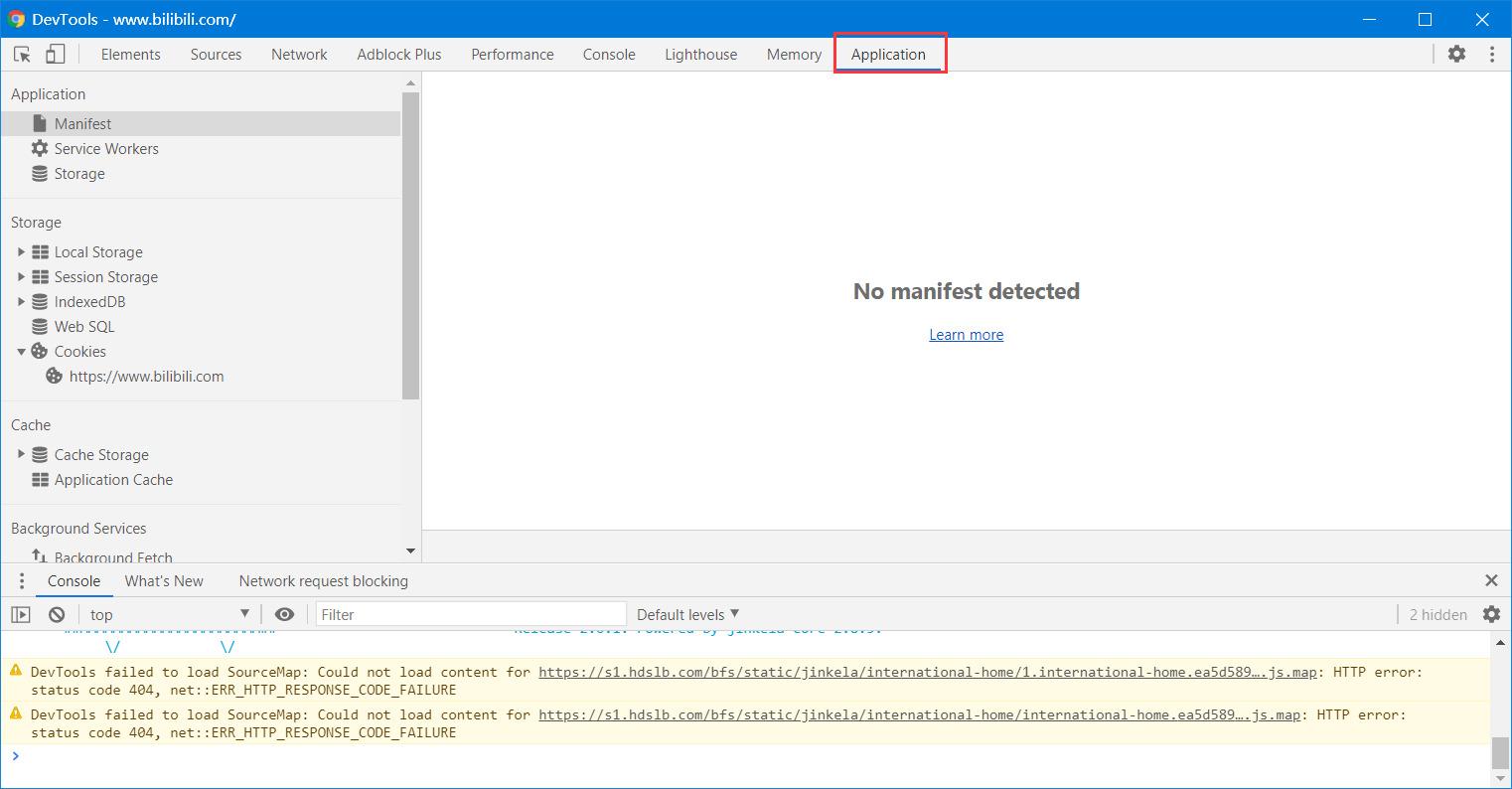Click the 2 hidden messages label
Image resolution: width=1512 pixels, height=789 pixels.
click(x=1437, y=614)
